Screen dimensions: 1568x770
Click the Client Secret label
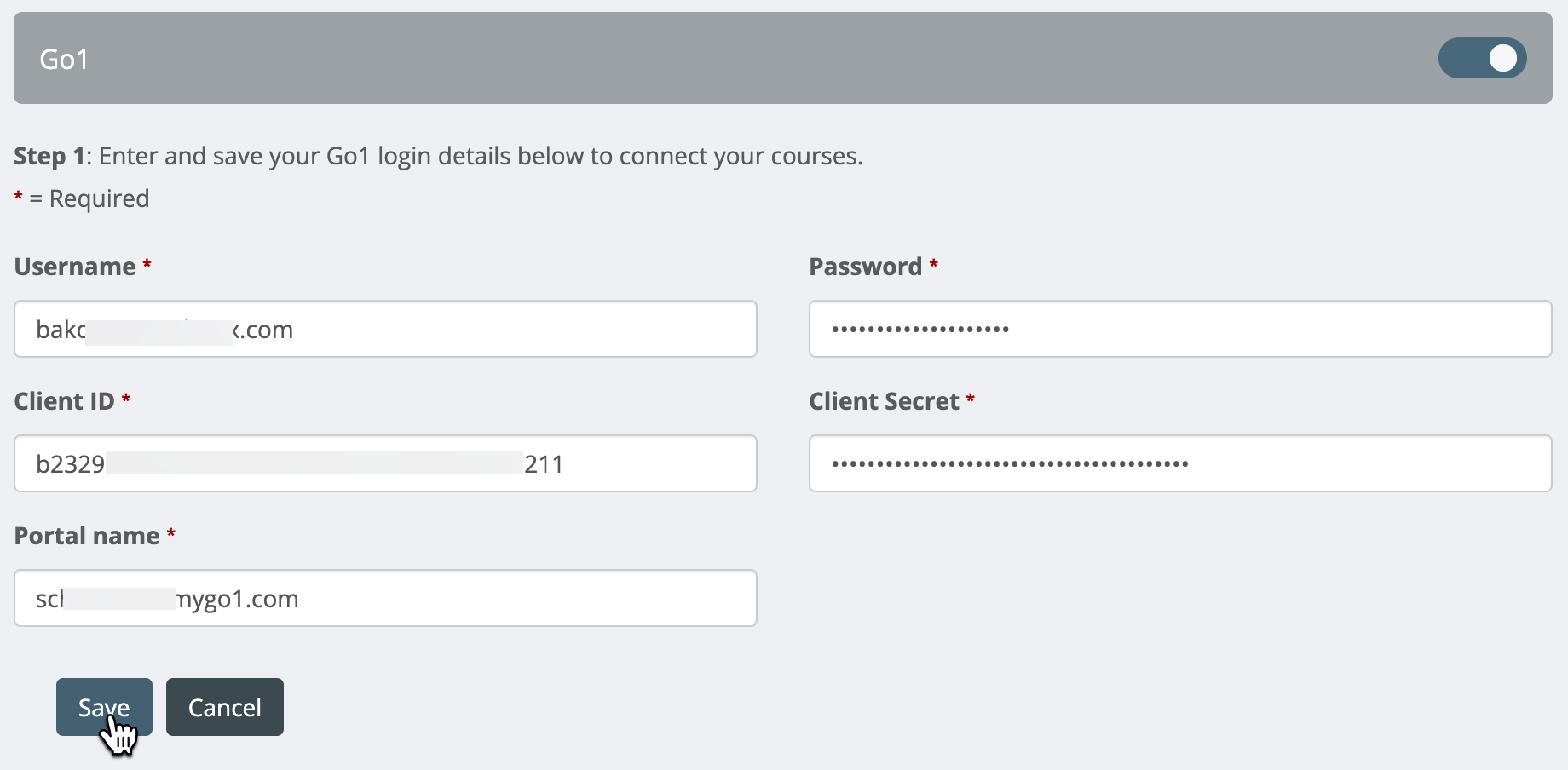[884, 401]
